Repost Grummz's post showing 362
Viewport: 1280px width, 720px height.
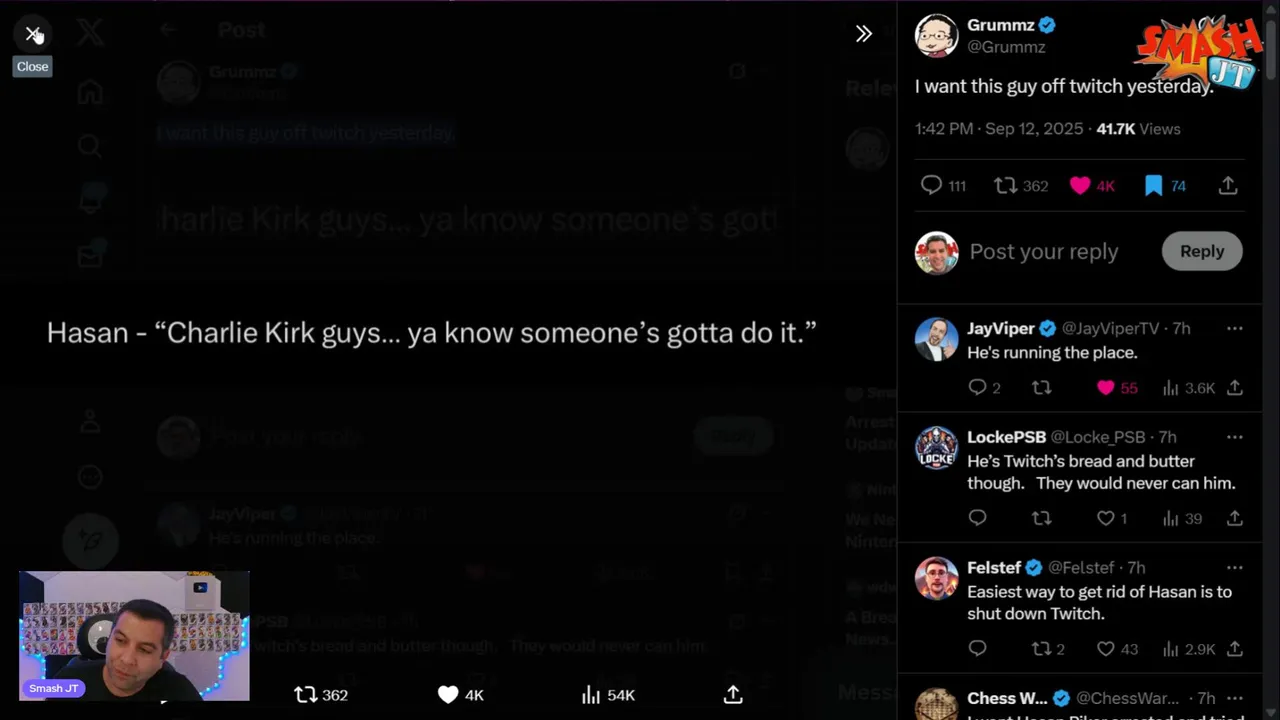[x=1020, y=186]
